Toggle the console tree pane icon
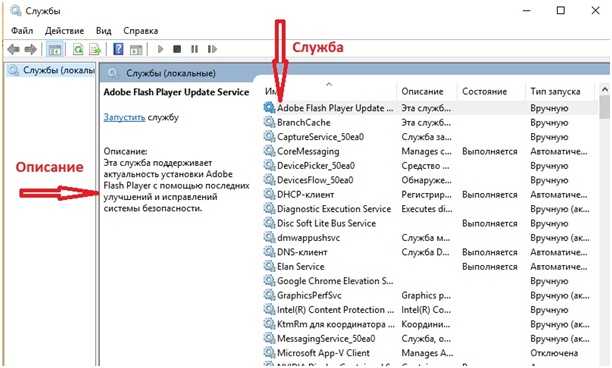Viewport: 612px width, 368px height. (x=54, y=49)
